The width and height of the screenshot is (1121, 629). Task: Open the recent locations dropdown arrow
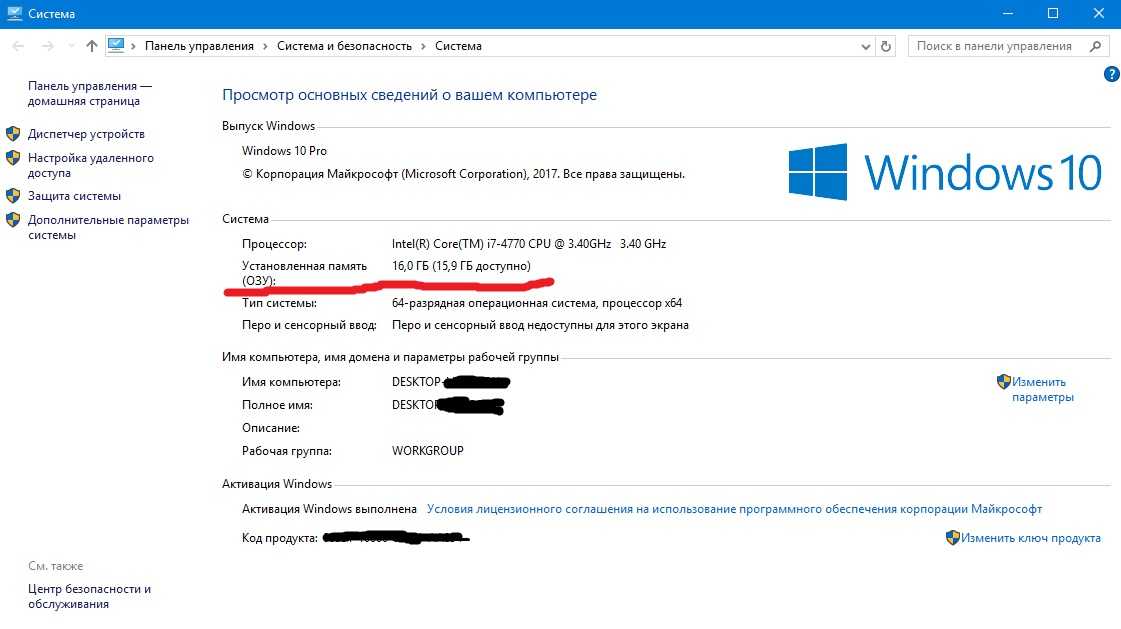[71, 46]
